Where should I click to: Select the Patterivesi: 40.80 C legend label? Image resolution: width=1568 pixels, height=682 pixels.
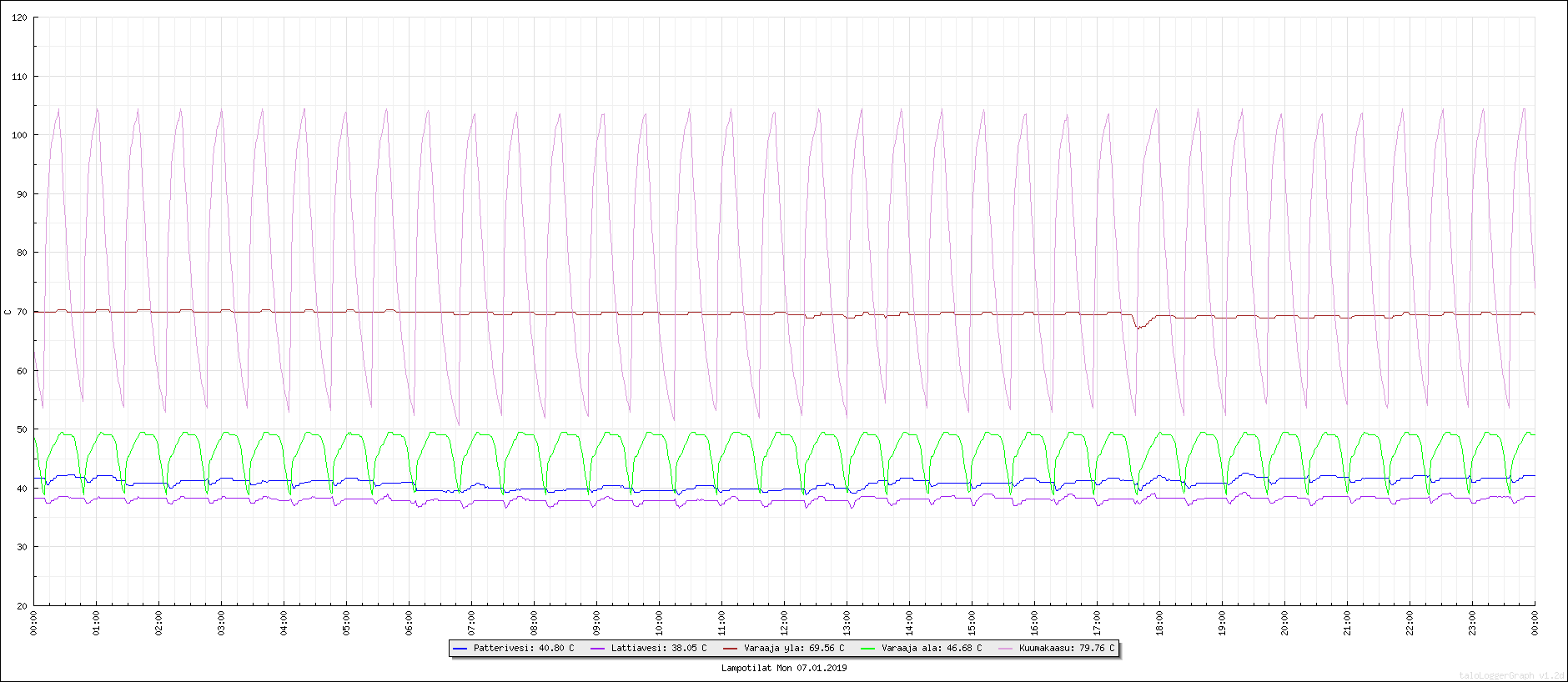tap(524, 648)
